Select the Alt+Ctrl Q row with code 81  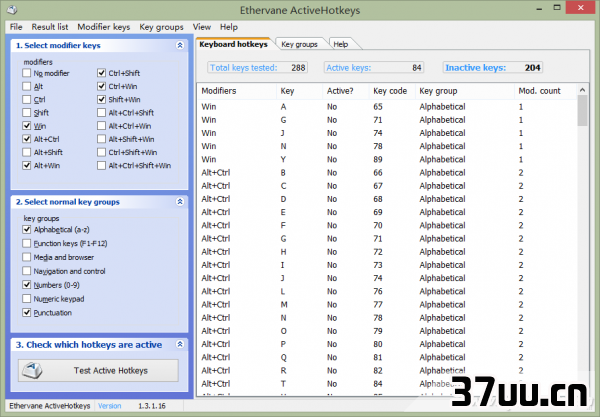coord(387,357)
